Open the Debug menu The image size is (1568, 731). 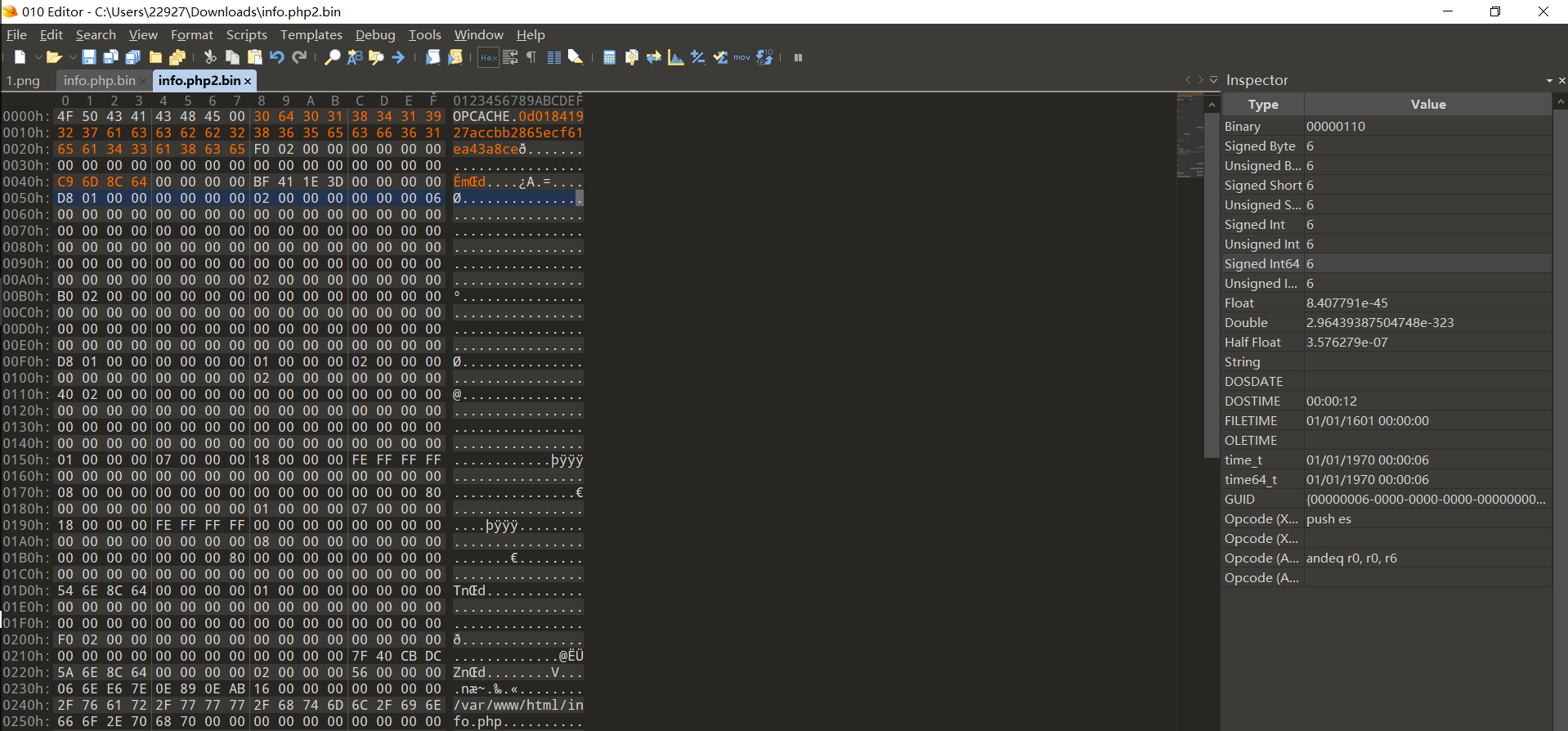tap(375, 35)
